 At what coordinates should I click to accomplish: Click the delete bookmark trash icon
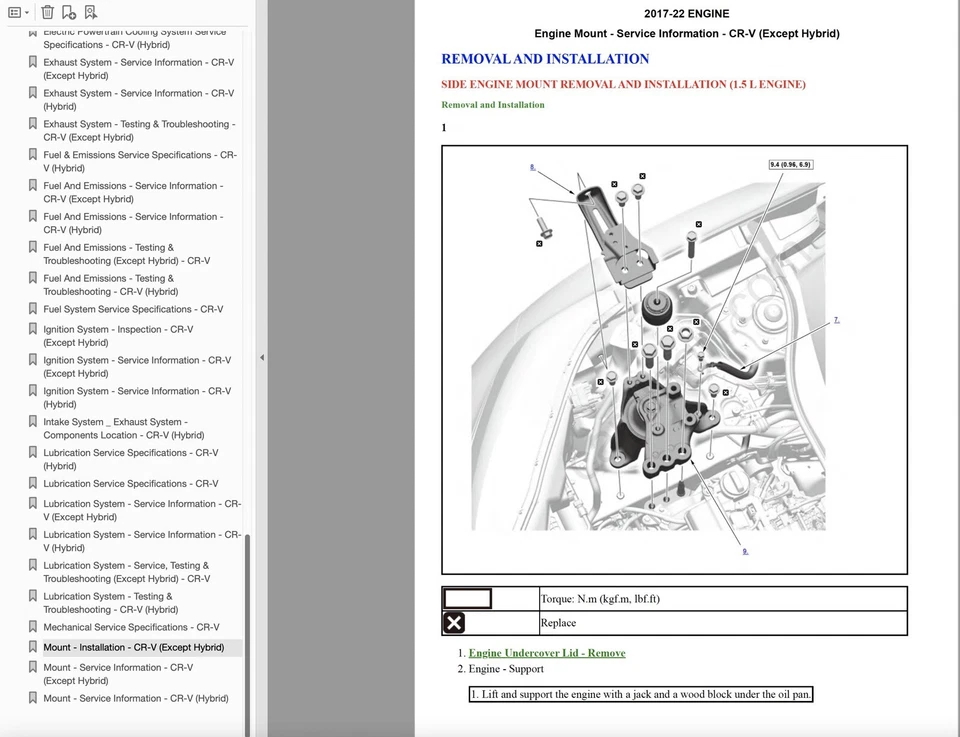pos(47,13)
